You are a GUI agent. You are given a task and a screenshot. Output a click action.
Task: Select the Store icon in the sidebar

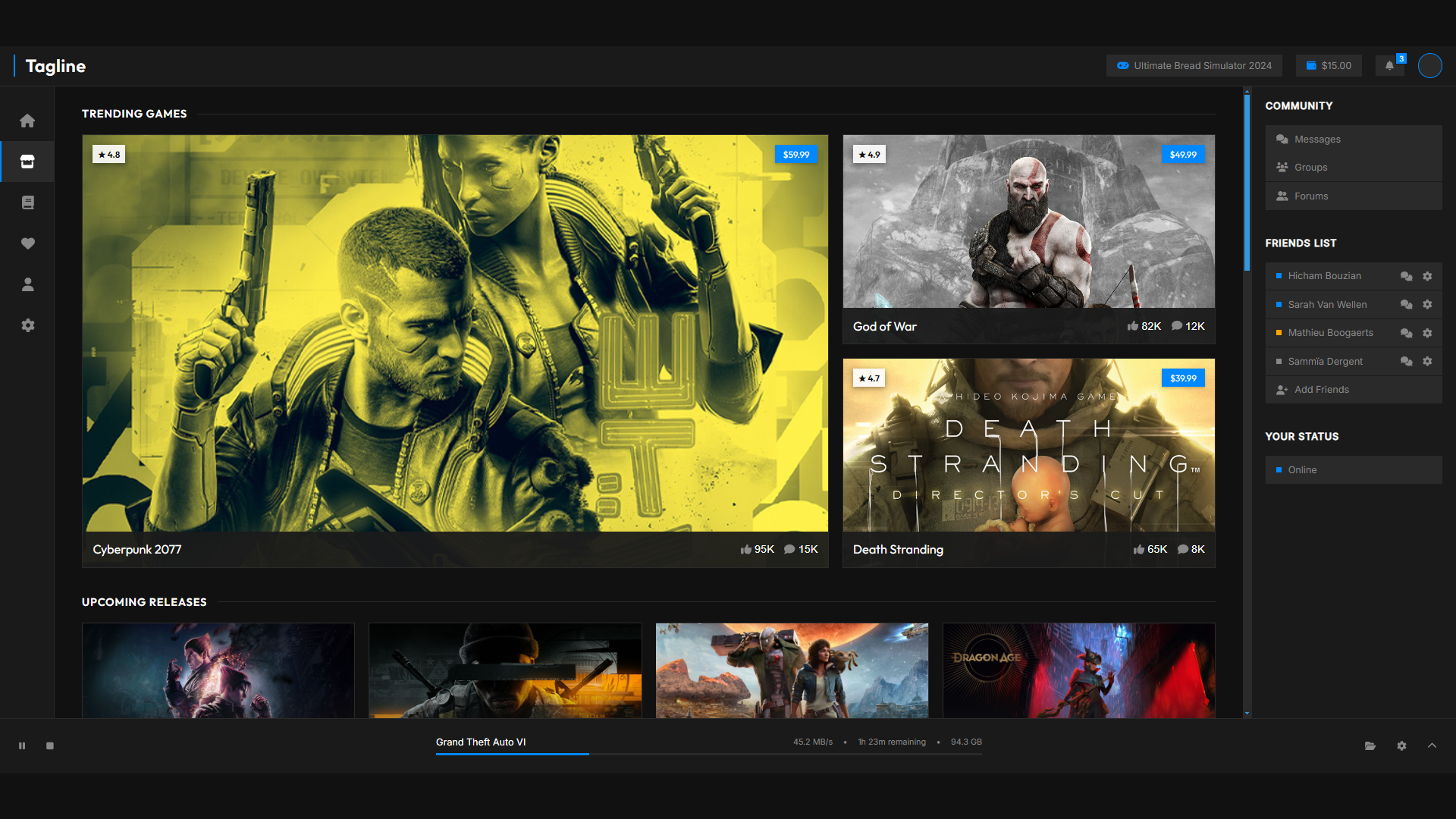(x=27, y=162)
